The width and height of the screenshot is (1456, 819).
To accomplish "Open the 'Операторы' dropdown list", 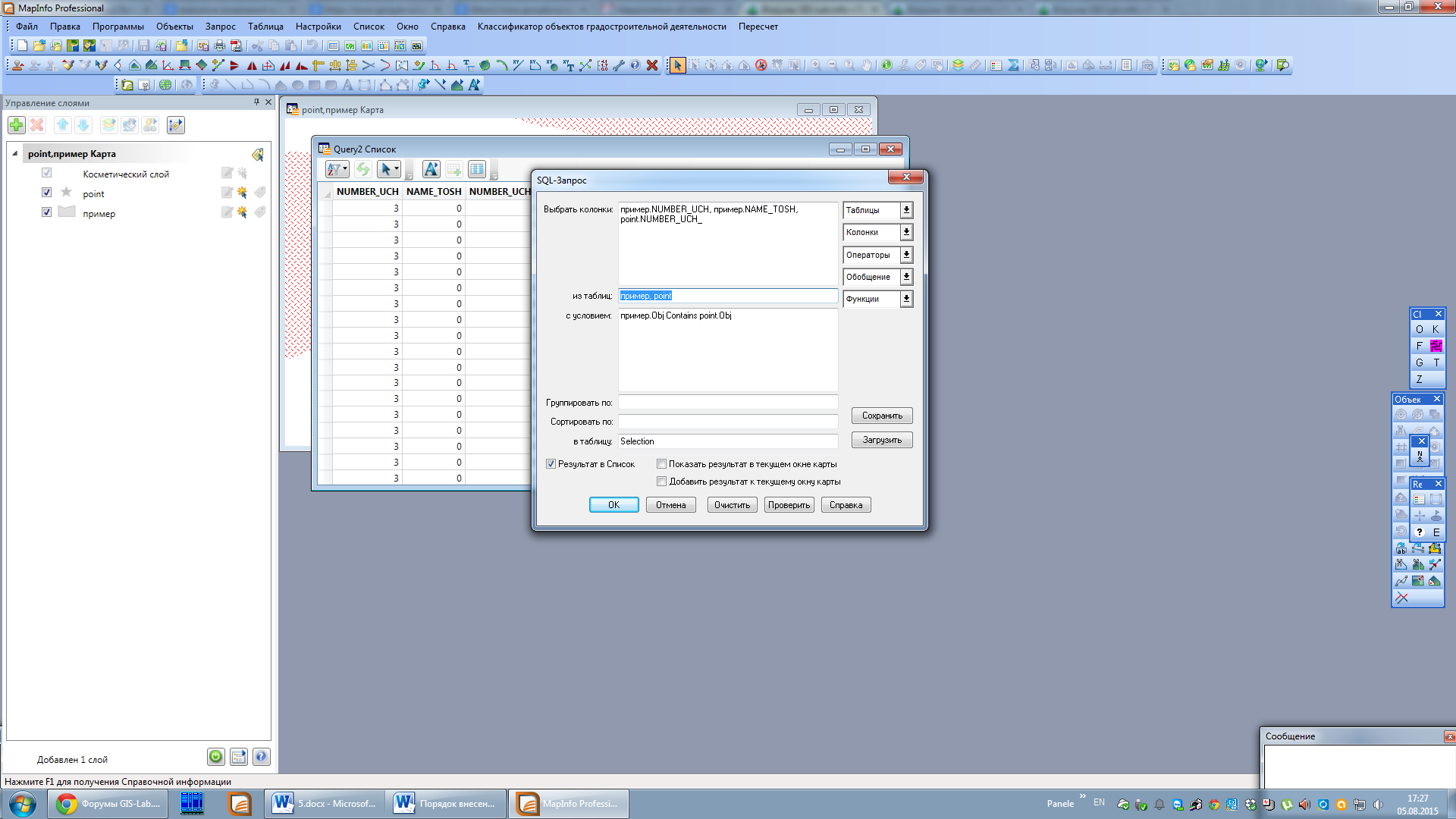I will click(x=906, y=255).
